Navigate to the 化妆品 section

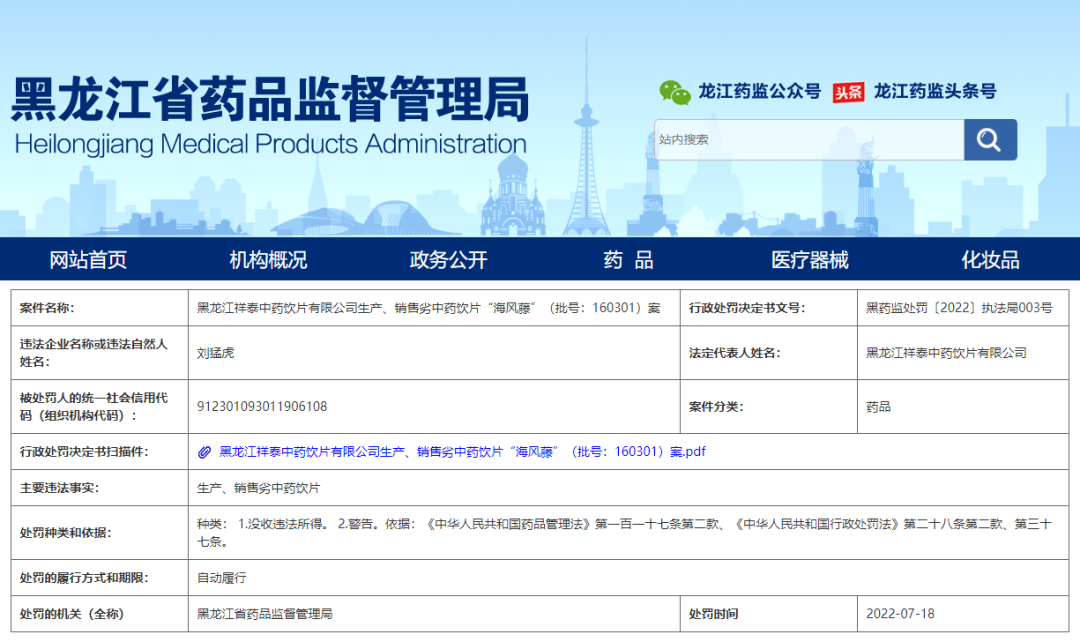pos(990,260)
